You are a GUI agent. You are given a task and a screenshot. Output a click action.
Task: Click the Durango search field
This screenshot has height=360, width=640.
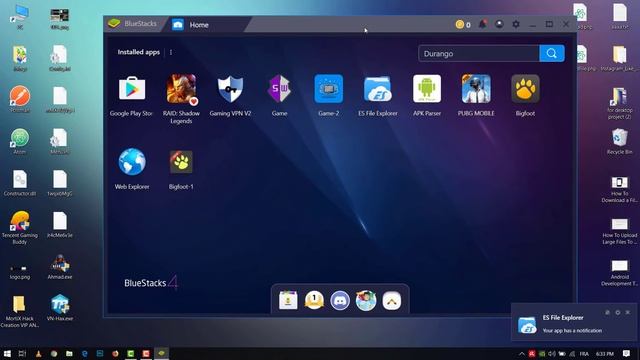(478, 53)
